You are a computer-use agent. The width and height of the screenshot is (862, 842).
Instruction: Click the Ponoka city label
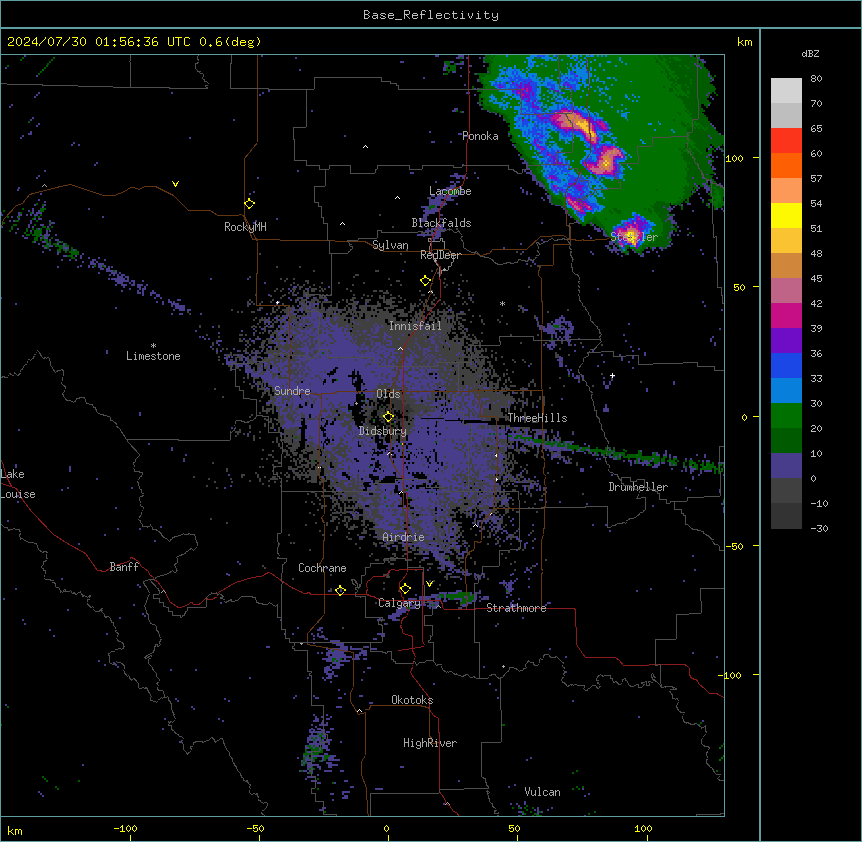pos(480,136)
